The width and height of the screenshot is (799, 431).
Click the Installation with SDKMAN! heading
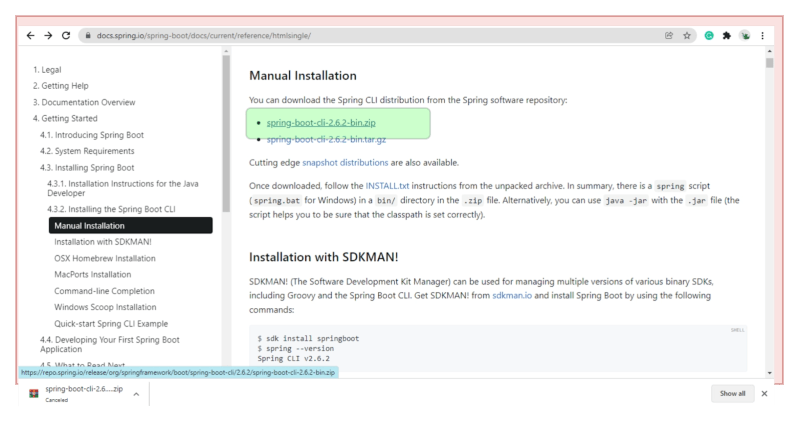point(324,257)
